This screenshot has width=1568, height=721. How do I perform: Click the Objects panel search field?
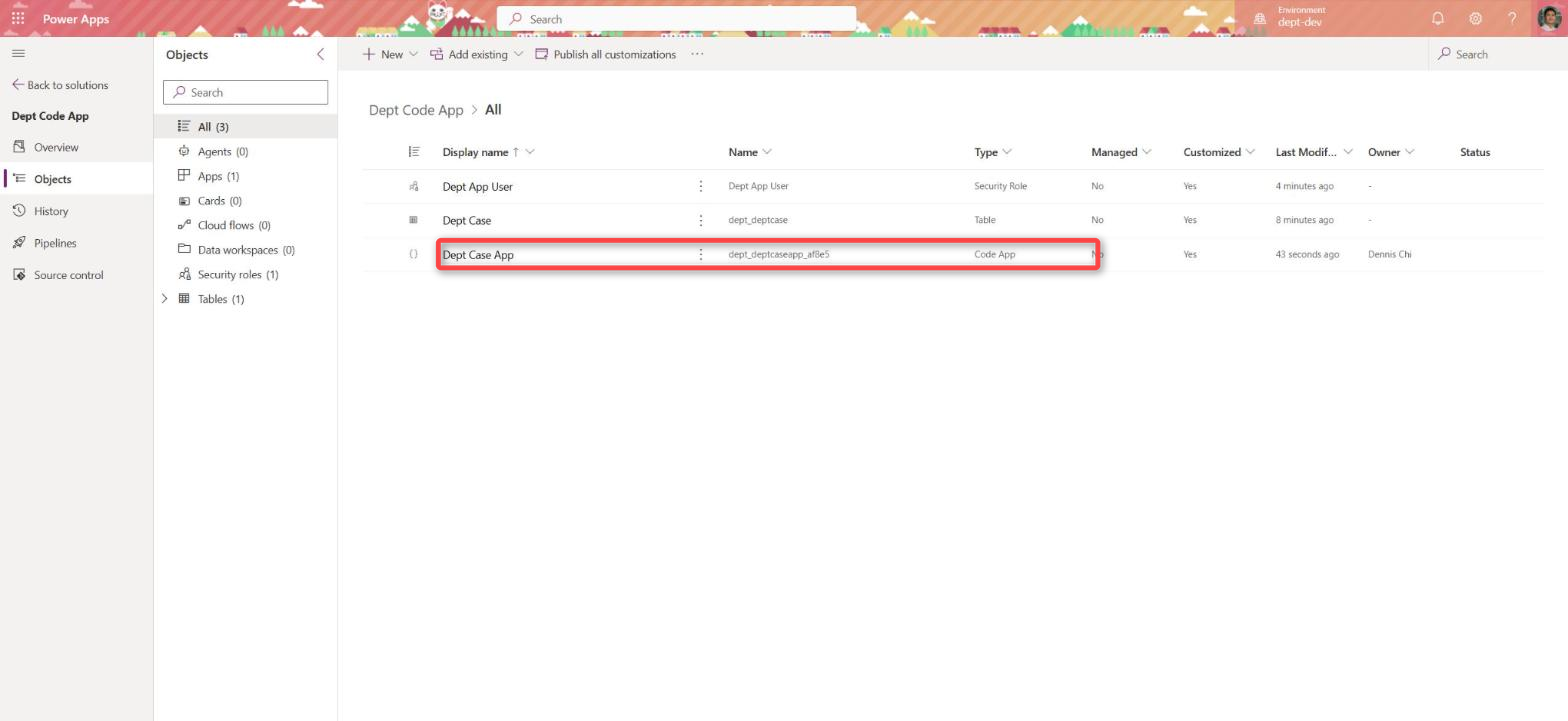(x=245, y=92)
